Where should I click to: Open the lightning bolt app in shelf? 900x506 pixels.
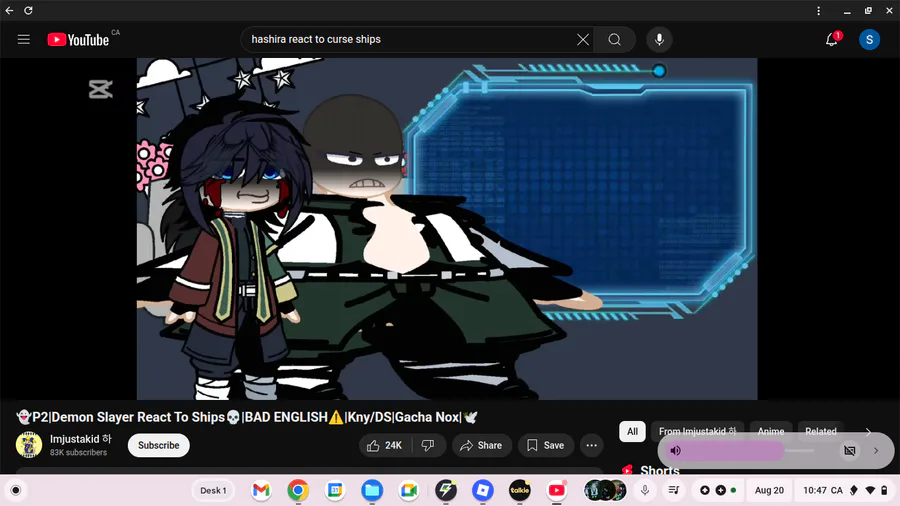point(446,491)
